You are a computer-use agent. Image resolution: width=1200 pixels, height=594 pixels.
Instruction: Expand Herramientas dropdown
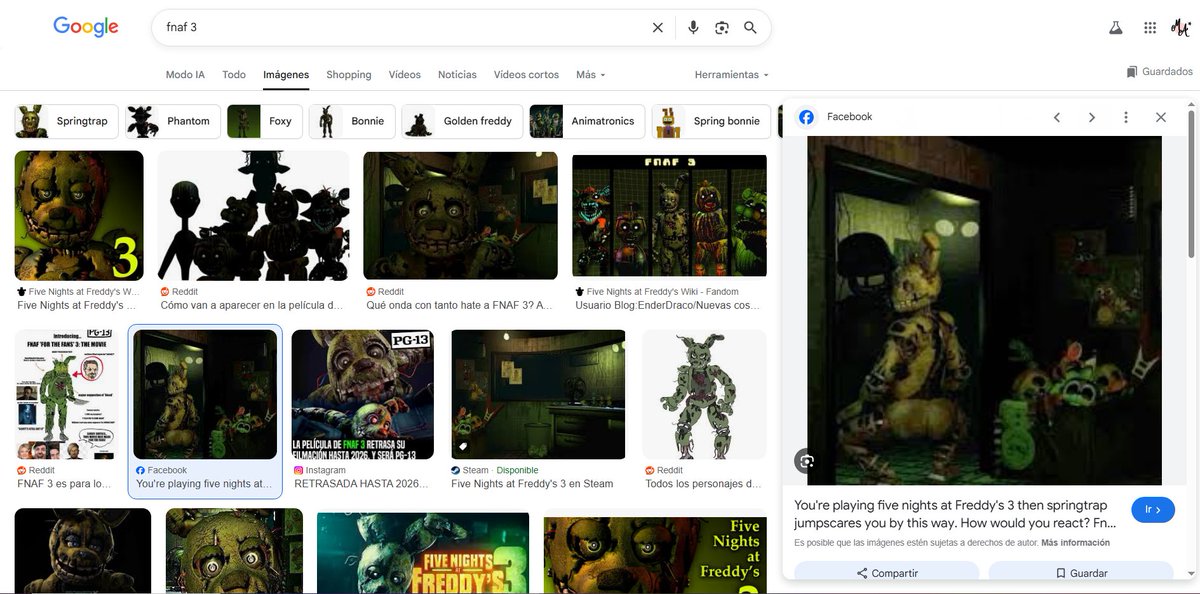732,75
